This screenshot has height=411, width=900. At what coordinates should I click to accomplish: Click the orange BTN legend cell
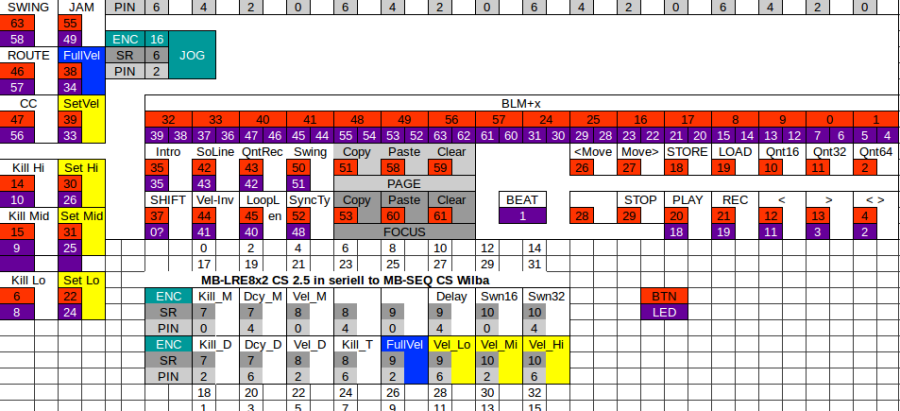point(663,296)
